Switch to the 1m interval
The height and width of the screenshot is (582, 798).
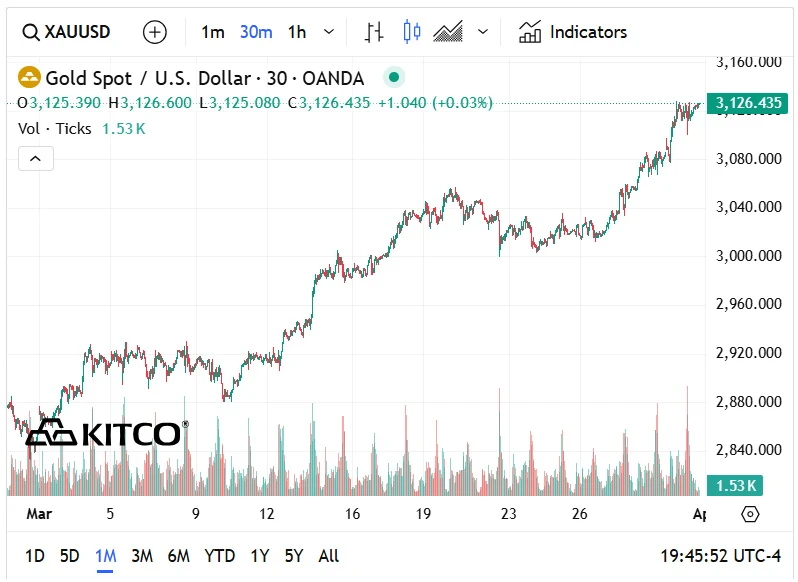click(x=212, y=32)
